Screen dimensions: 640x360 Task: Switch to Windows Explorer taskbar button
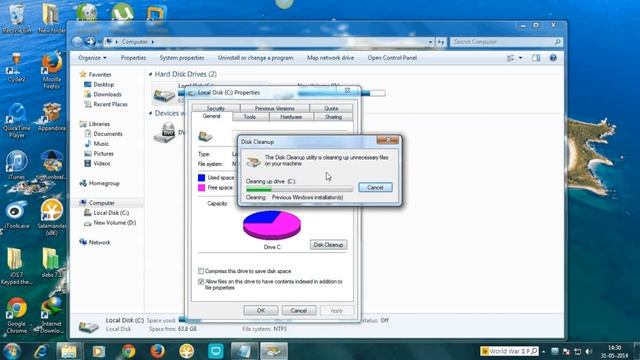(69, 351)
